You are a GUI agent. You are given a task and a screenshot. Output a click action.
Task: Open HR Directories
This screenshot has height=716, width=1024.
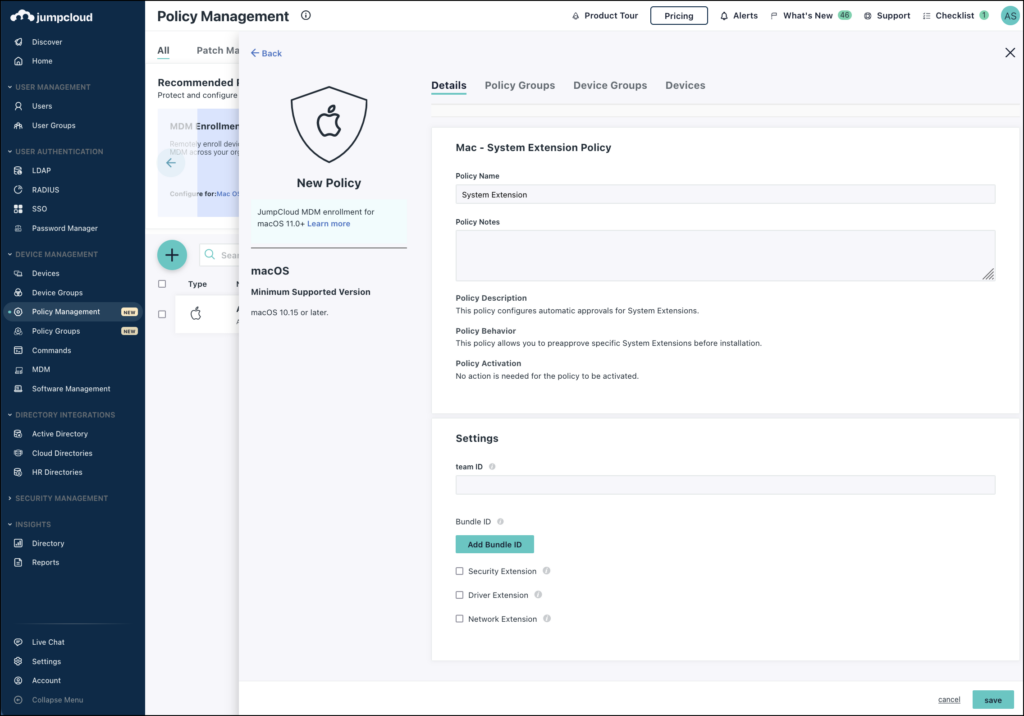[x=57, y=472]
